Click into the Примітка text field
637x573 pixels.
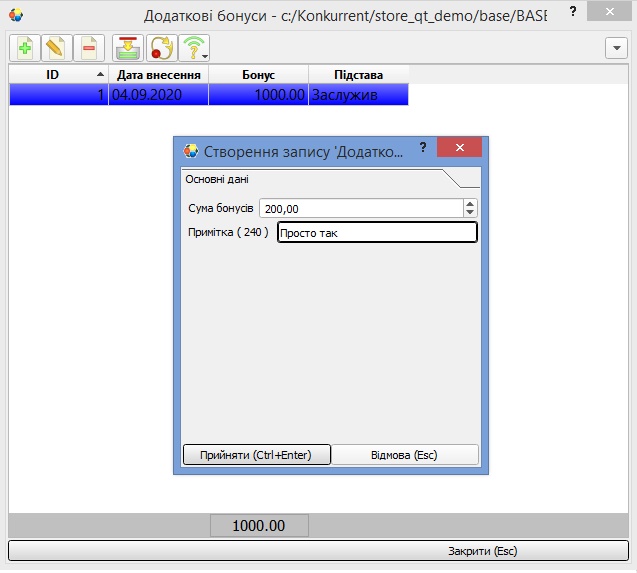point(376,233)
